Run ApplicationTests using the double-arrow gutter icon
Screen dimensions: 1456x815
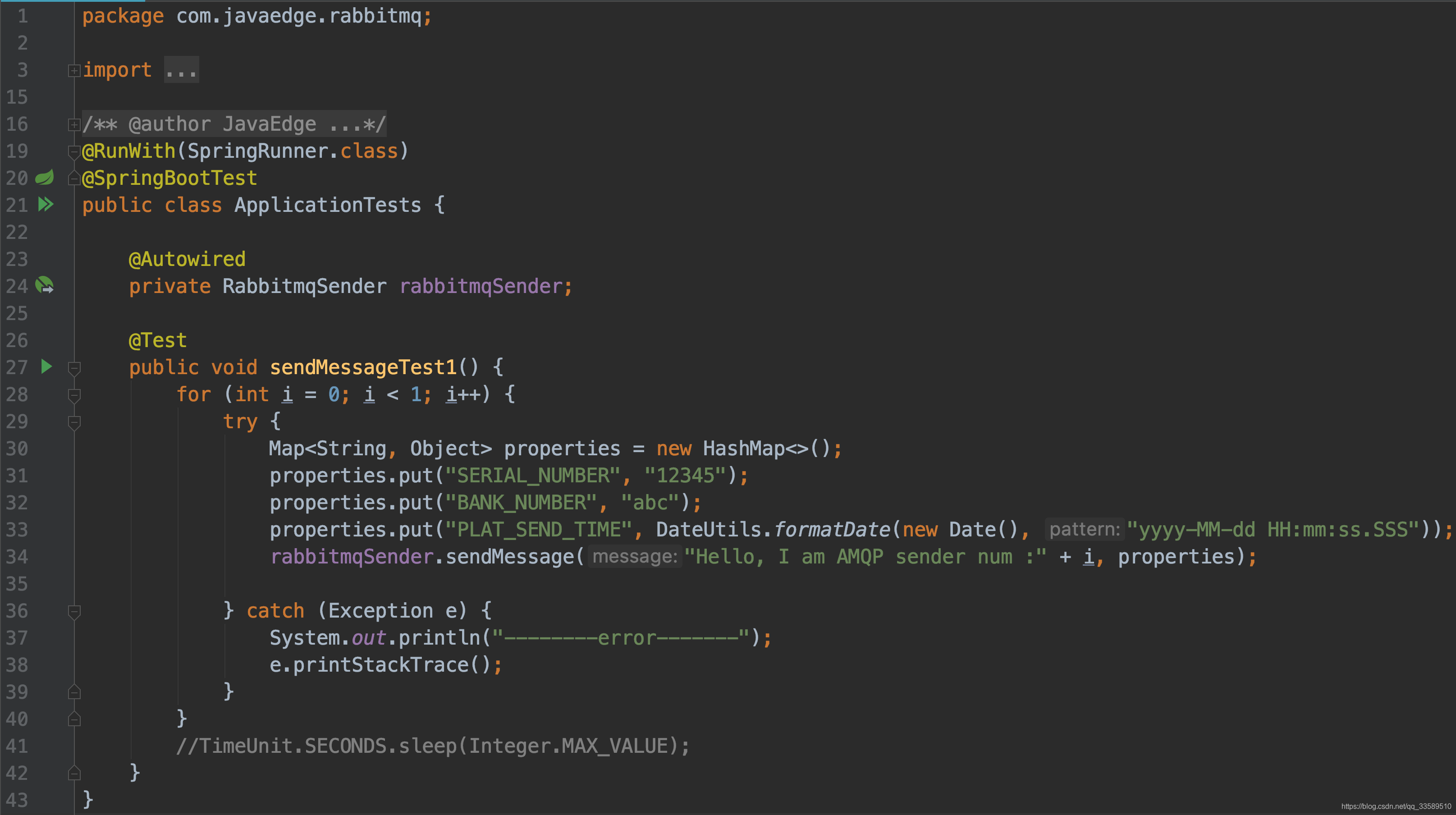(46, 205)
